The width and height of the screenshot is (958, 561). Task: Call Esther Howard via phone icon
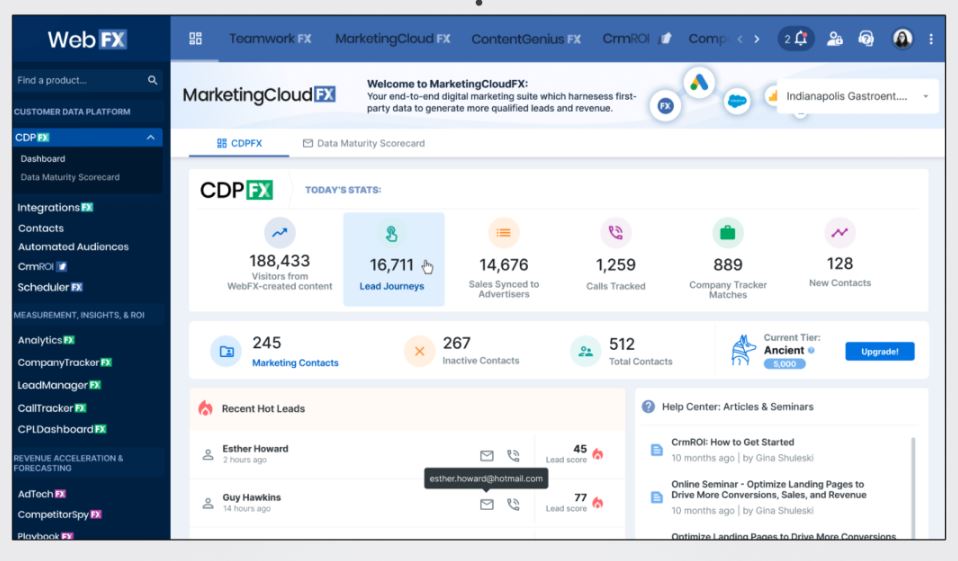click(513, 455)
